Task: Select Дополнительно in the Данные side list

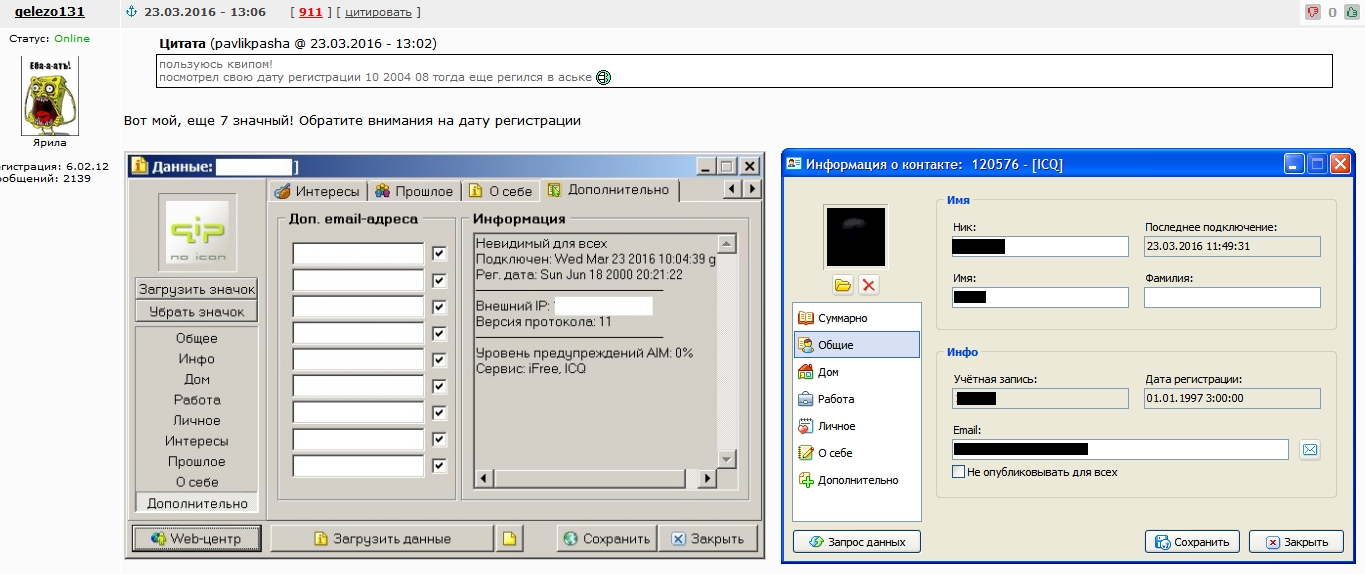Action: point(196,503)
